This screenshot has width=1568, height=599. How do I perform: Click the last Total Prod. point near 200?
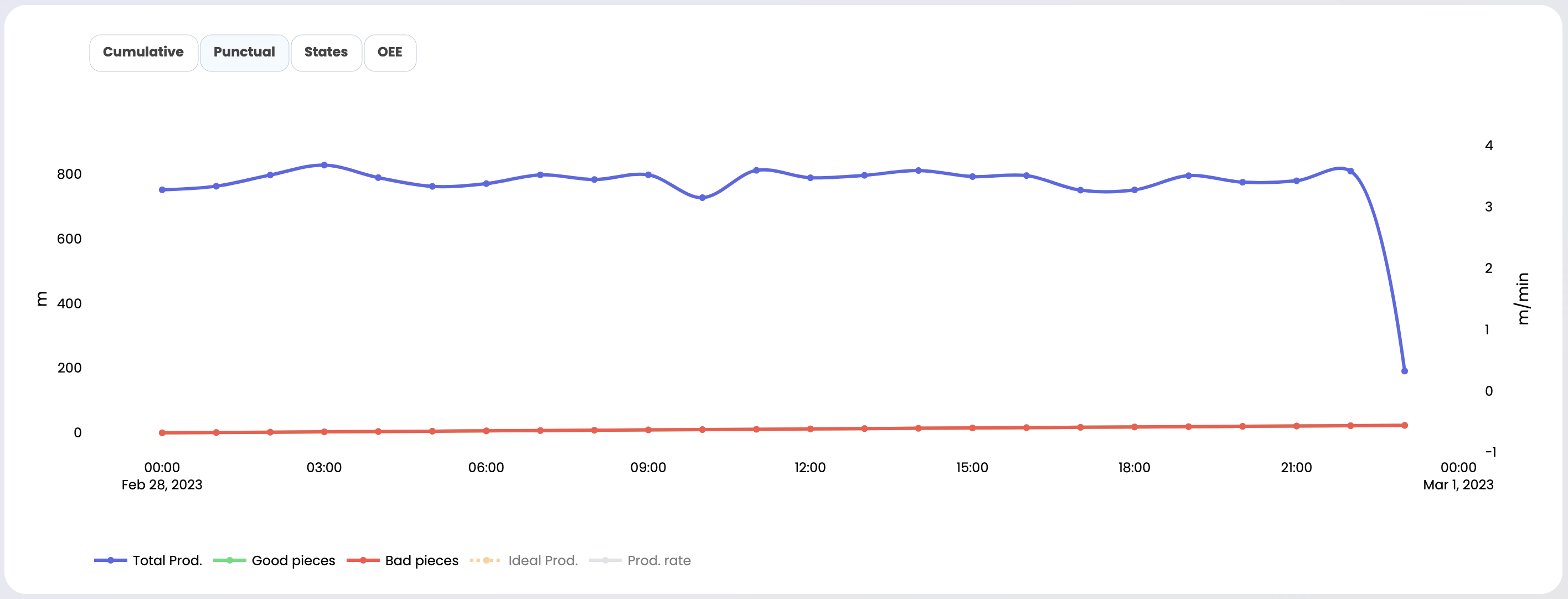[1404, 371]
